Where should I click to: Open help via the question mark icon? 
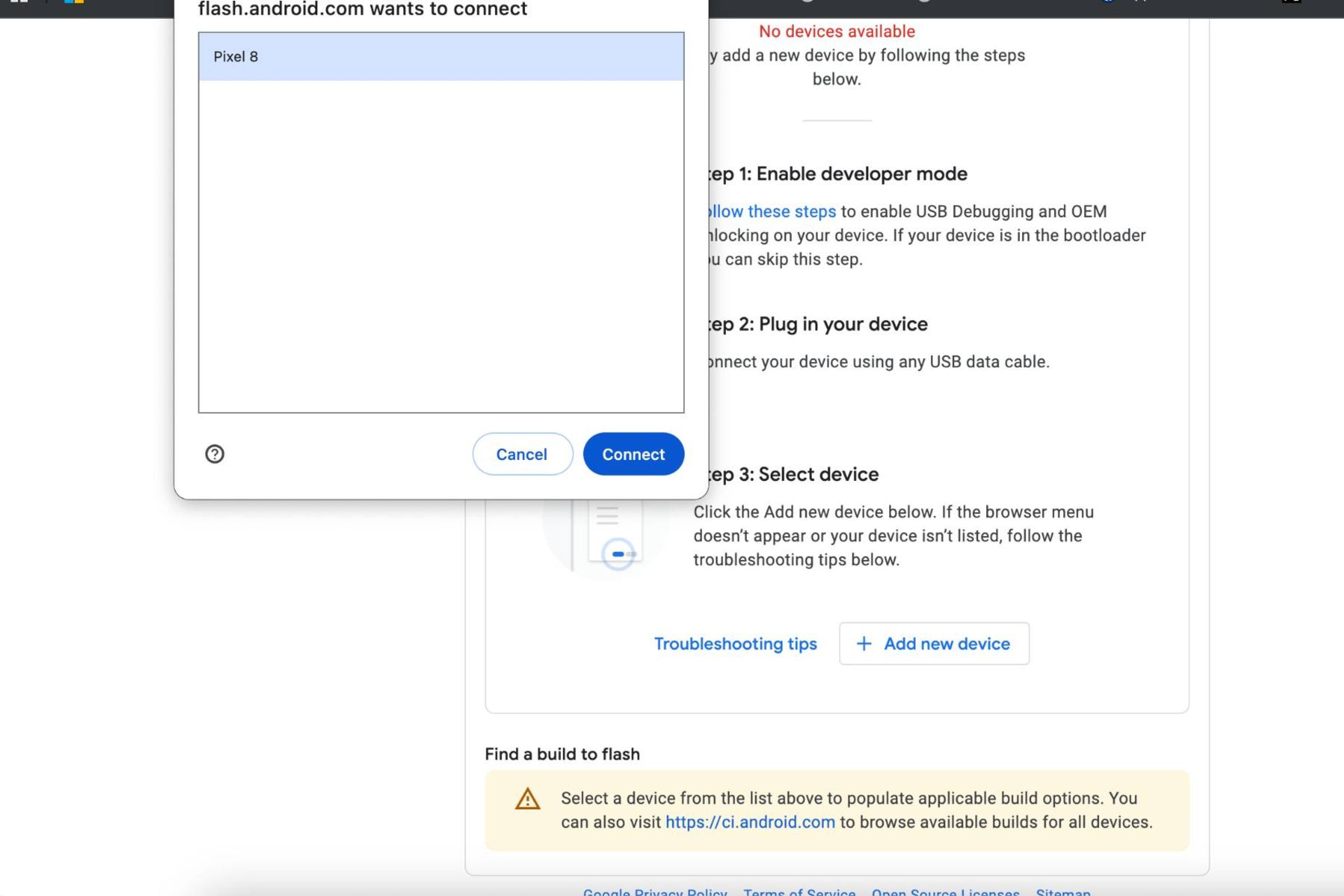215,454
